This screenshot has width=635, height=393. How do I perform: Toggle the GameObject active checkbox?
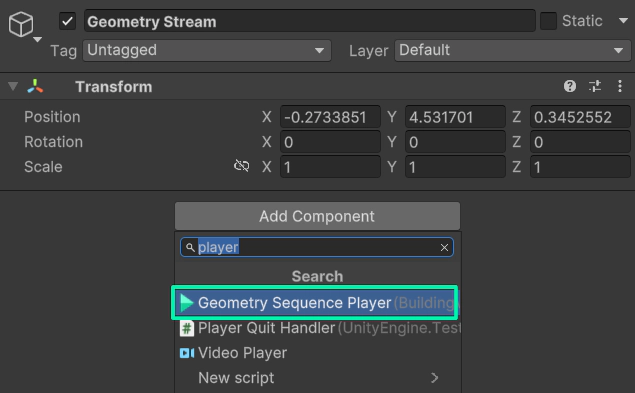coord(67,21)
